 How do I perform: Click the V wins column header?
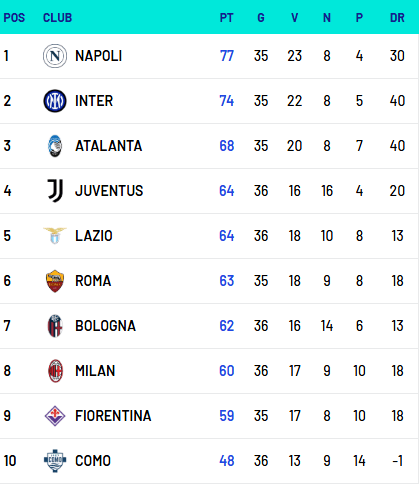[294, 18]
